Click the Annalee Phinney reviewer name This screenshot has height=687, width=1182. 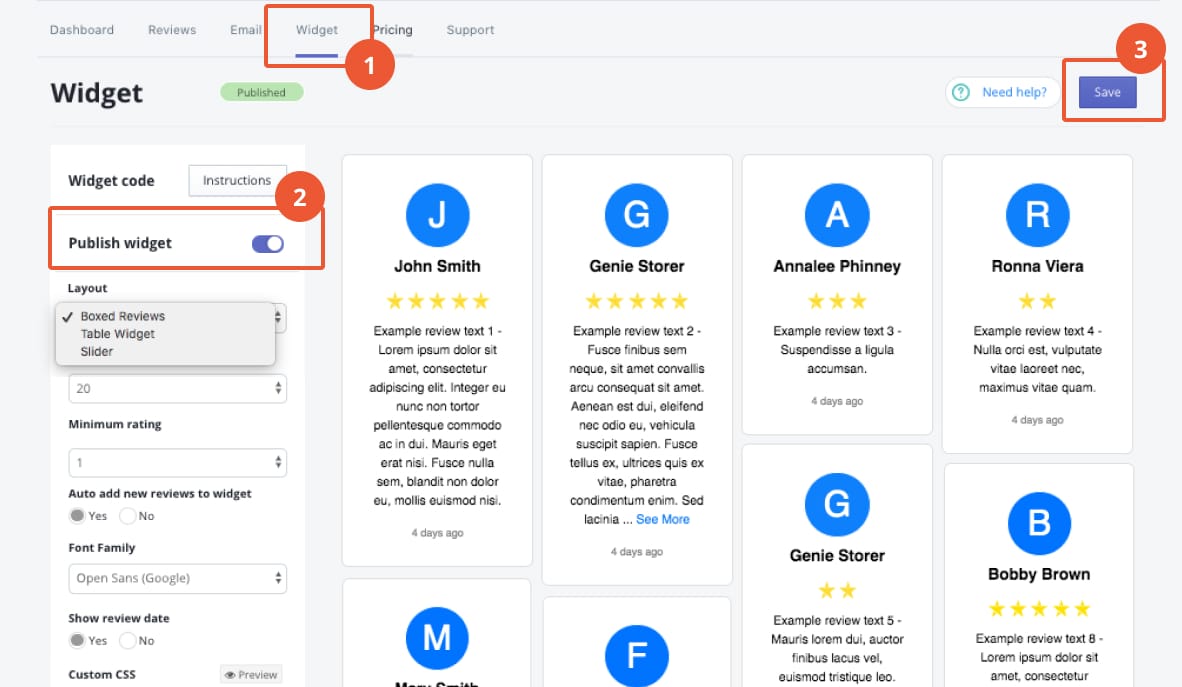coord(837,266)
